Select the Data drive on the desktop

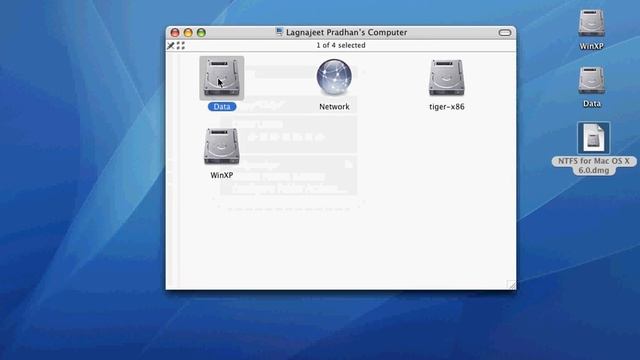click(x=591, y=80)
